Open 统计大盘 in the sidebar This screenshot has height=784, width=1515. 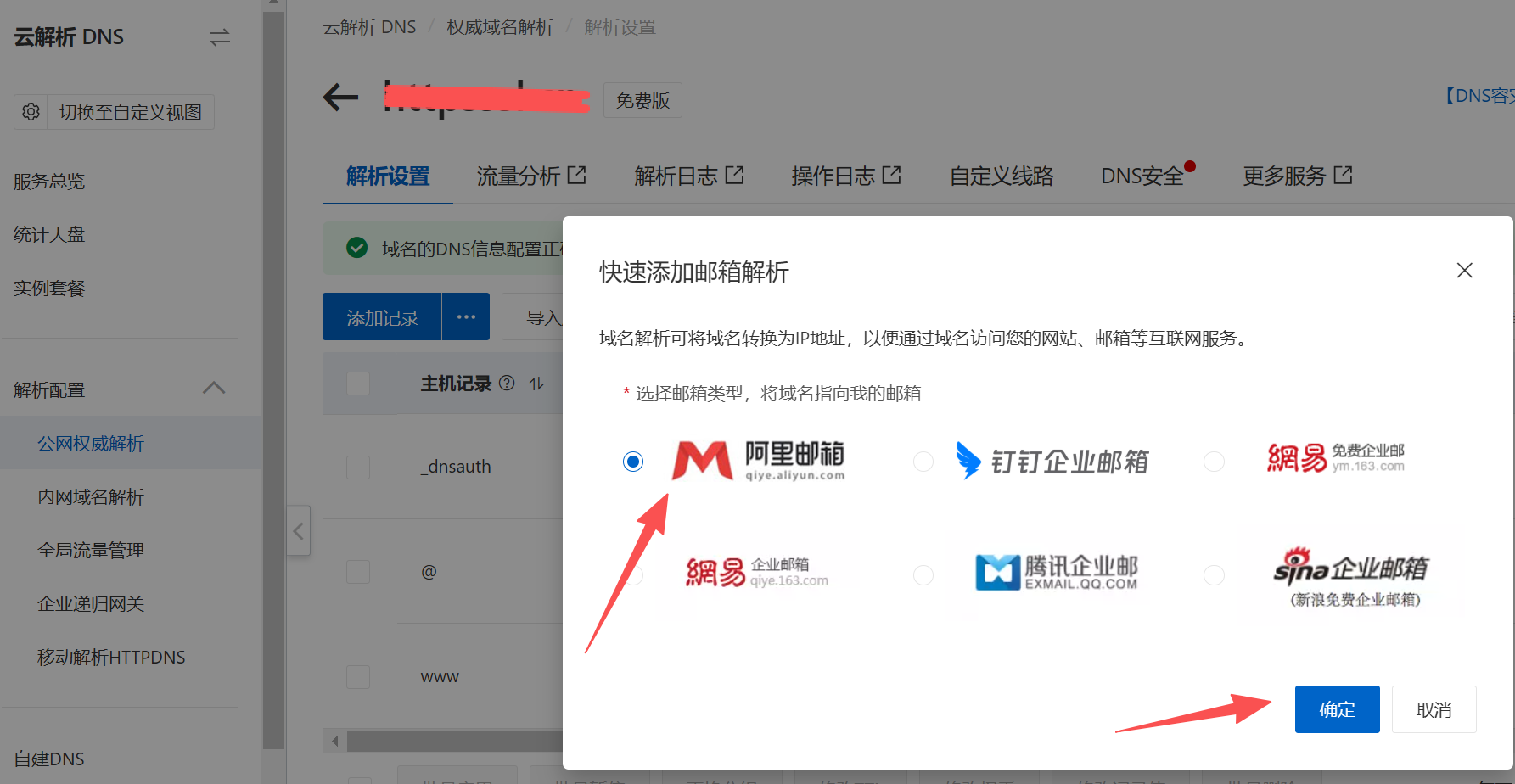pyautogui.click(x=49, y=235)
